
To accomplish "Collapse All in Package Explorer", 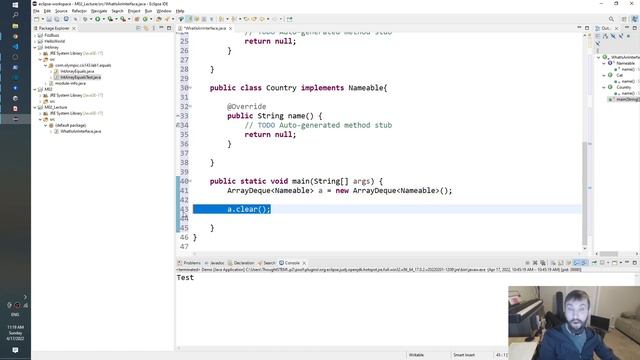I will pos(138,28).
